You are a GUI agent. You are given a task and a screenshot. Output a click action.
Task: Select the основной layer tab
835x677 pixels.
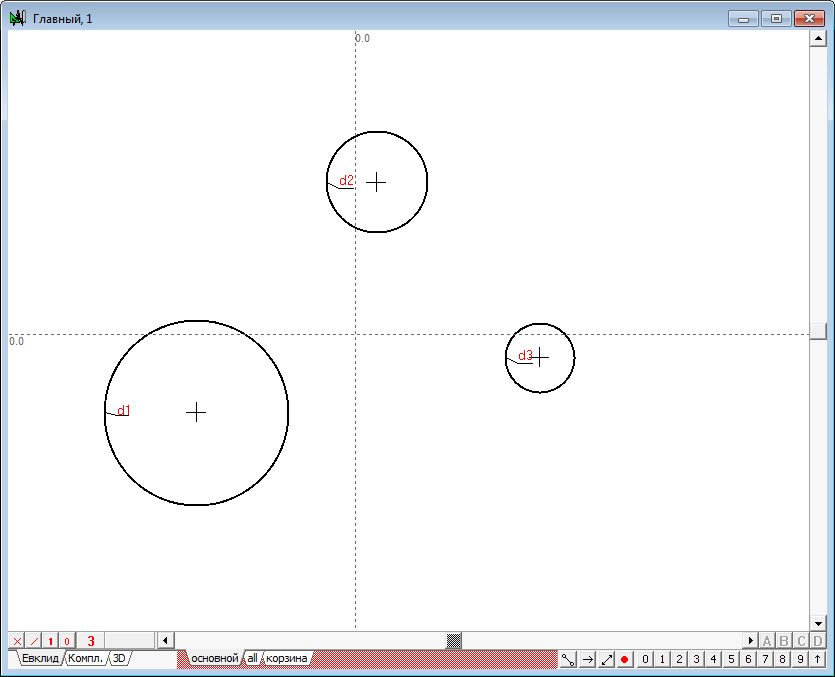click(215, 658)
